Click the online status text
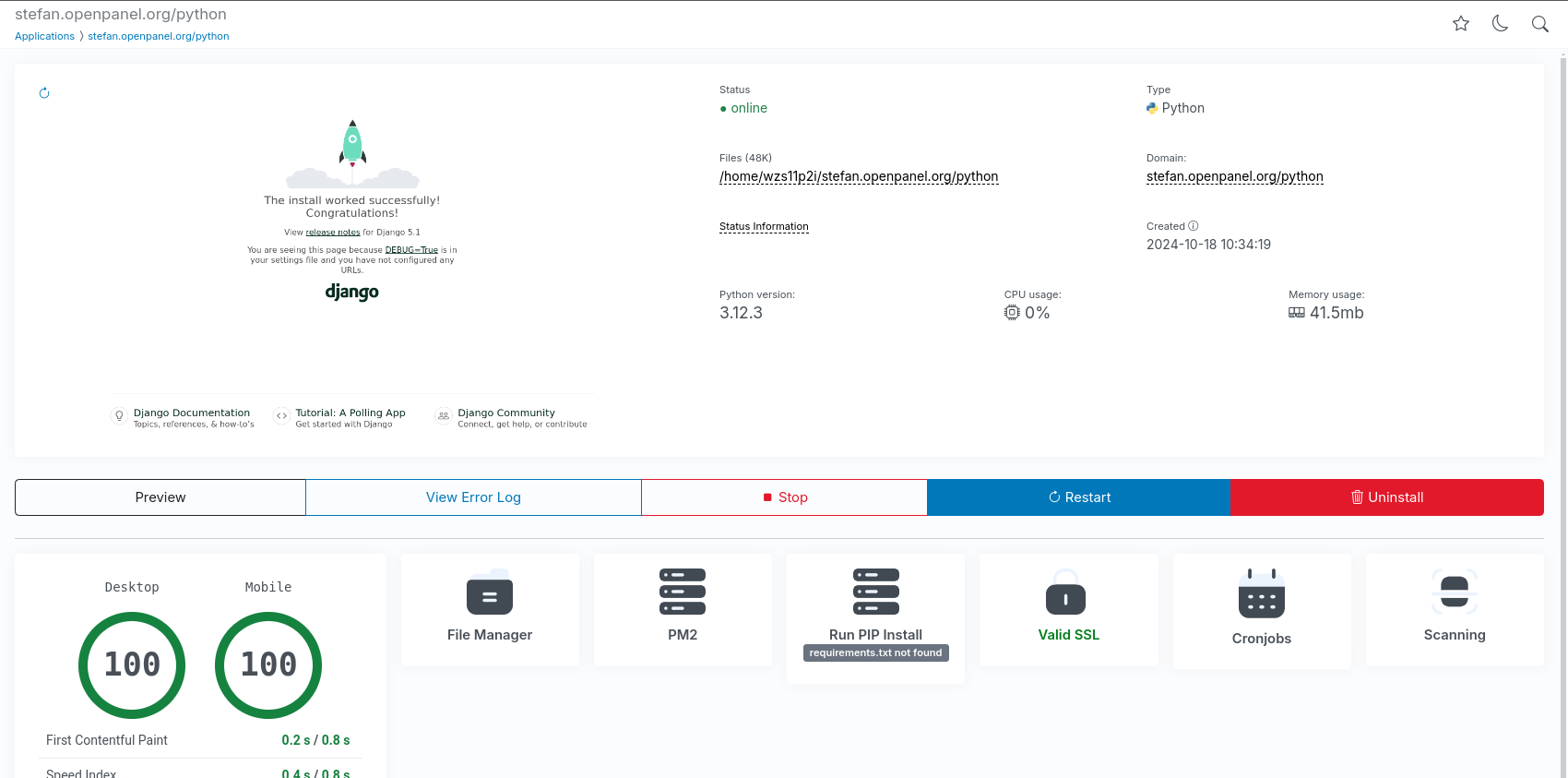Image resolution: width=1568 pixels, height=778 pixels. tap(749, 108)
